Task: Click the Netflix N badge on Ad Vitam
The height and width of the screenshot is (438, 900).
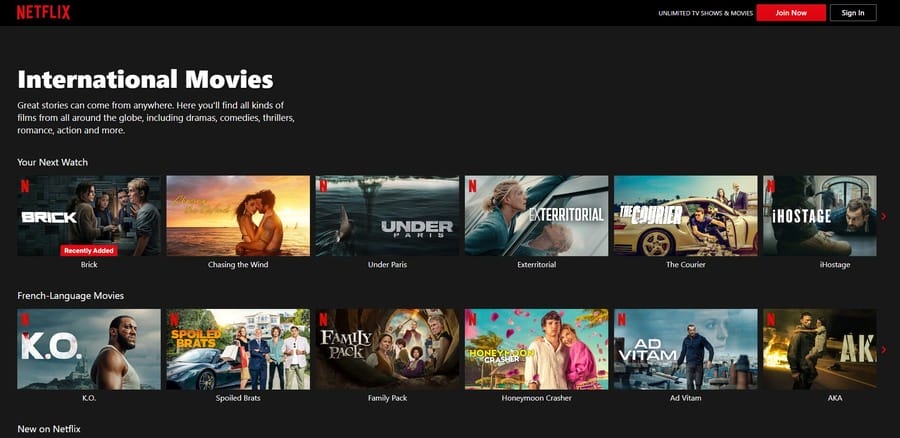Action: click(622, 320)
